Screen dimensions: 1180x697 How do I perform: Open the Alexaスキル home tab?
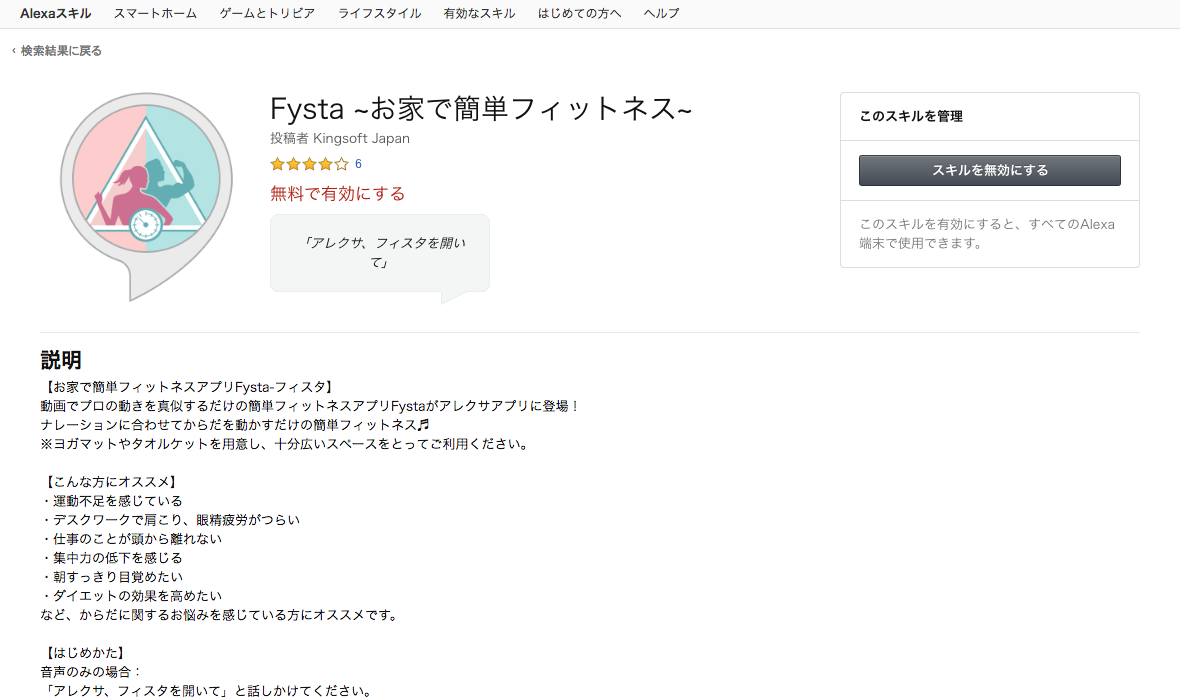click(x=55, y=14)
